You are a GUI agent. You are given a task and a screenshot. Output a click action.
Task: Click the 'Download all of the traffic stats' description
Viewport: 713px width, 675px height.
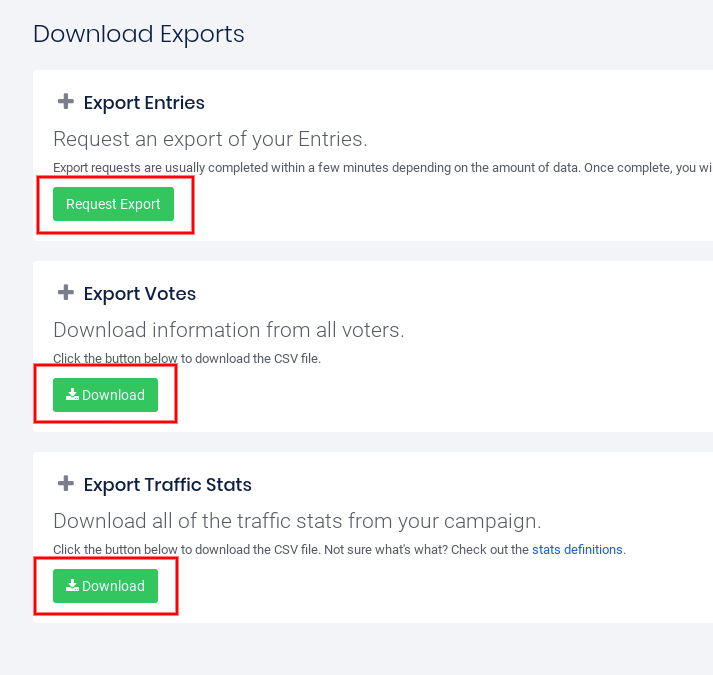coord(296,521)
